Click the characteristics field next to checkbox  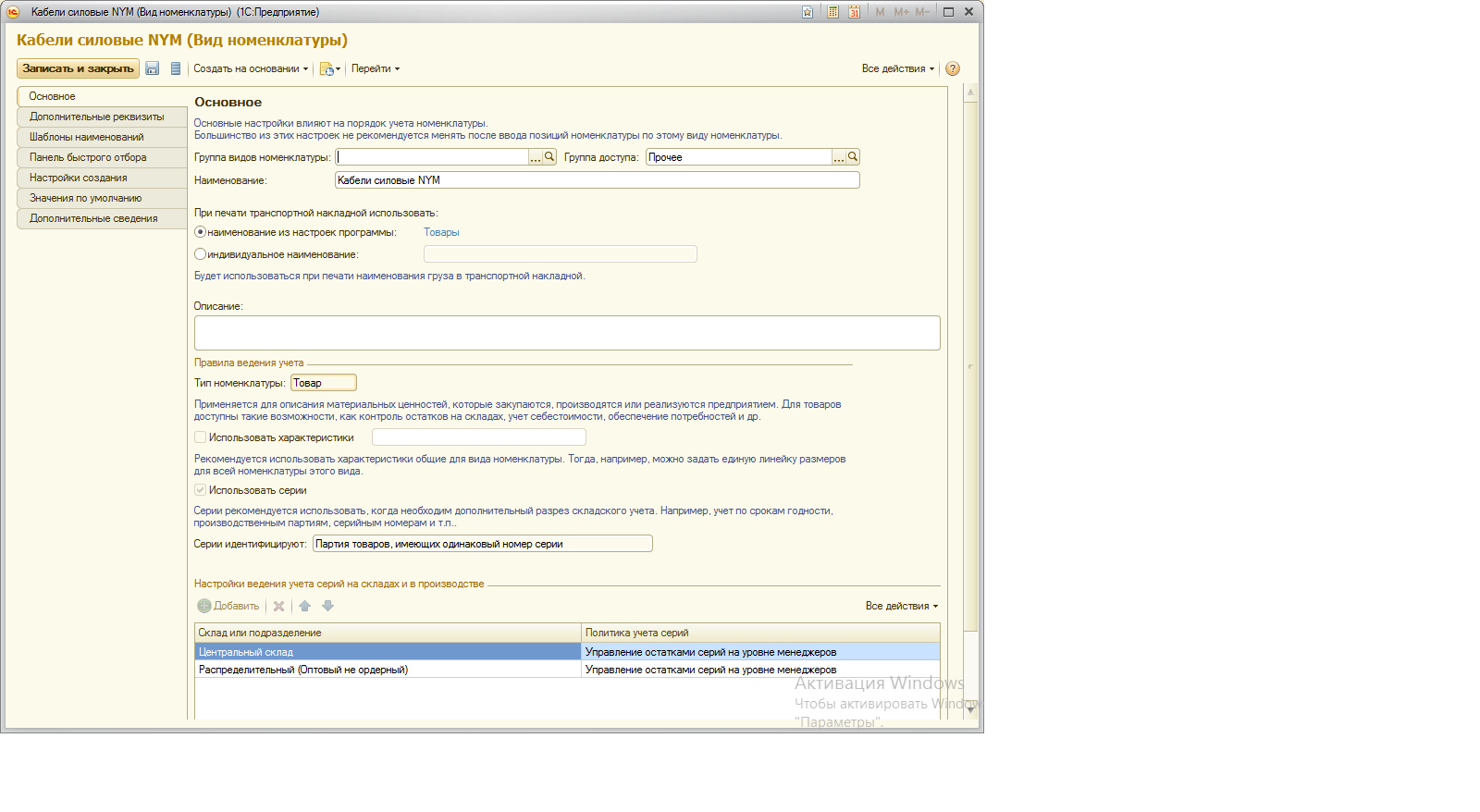479,437
